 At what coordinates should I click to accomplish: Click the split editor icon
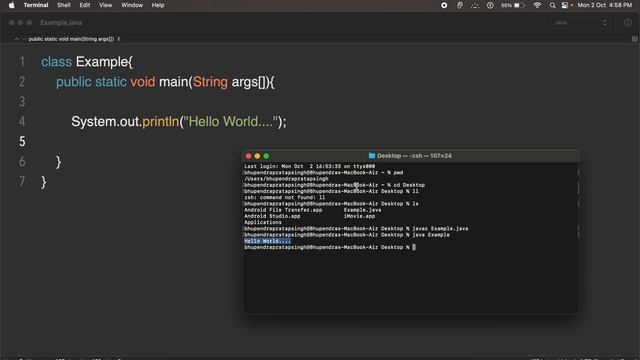click(635, 39)
